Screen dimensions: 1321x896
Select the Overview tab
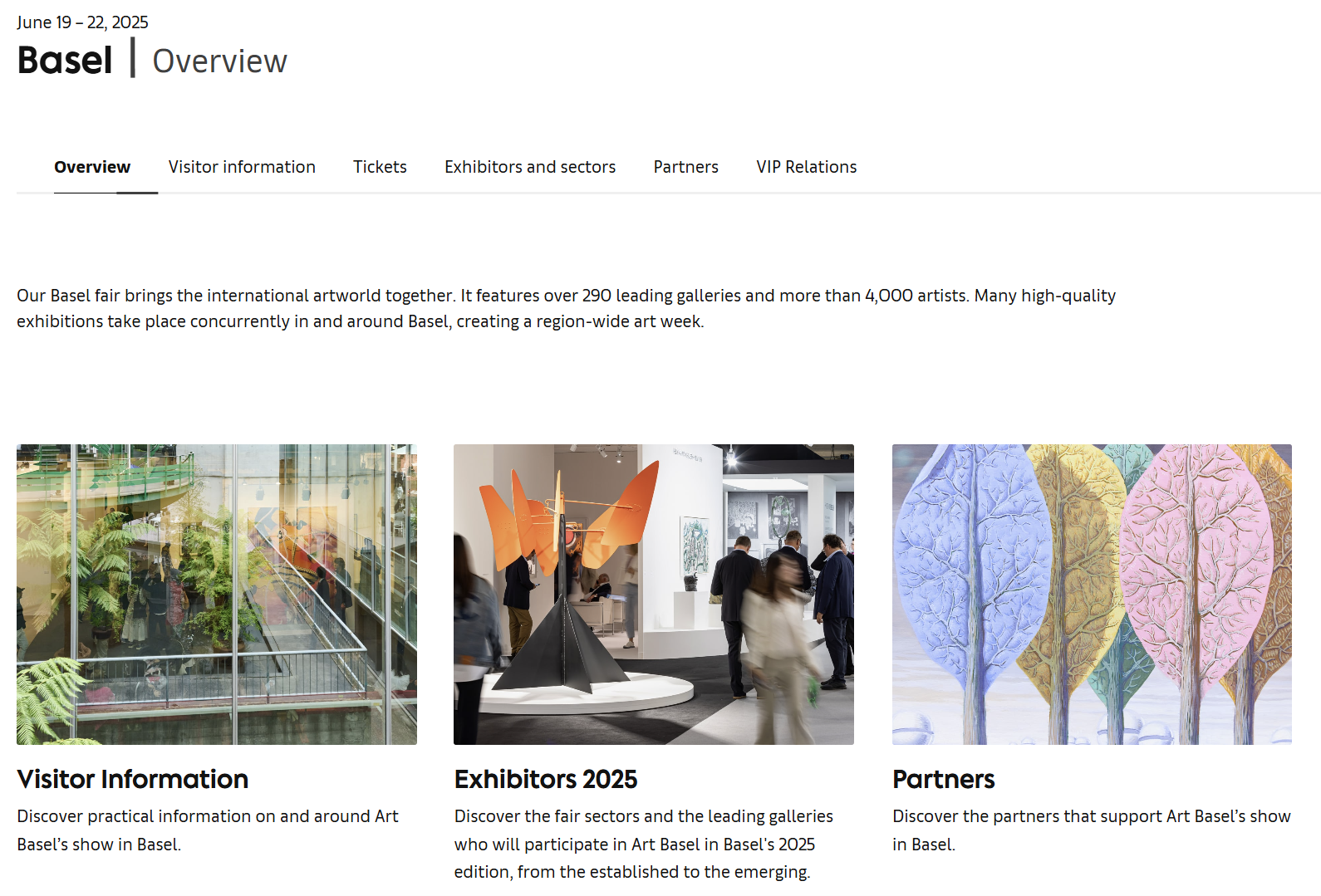[x=92, y=167]
